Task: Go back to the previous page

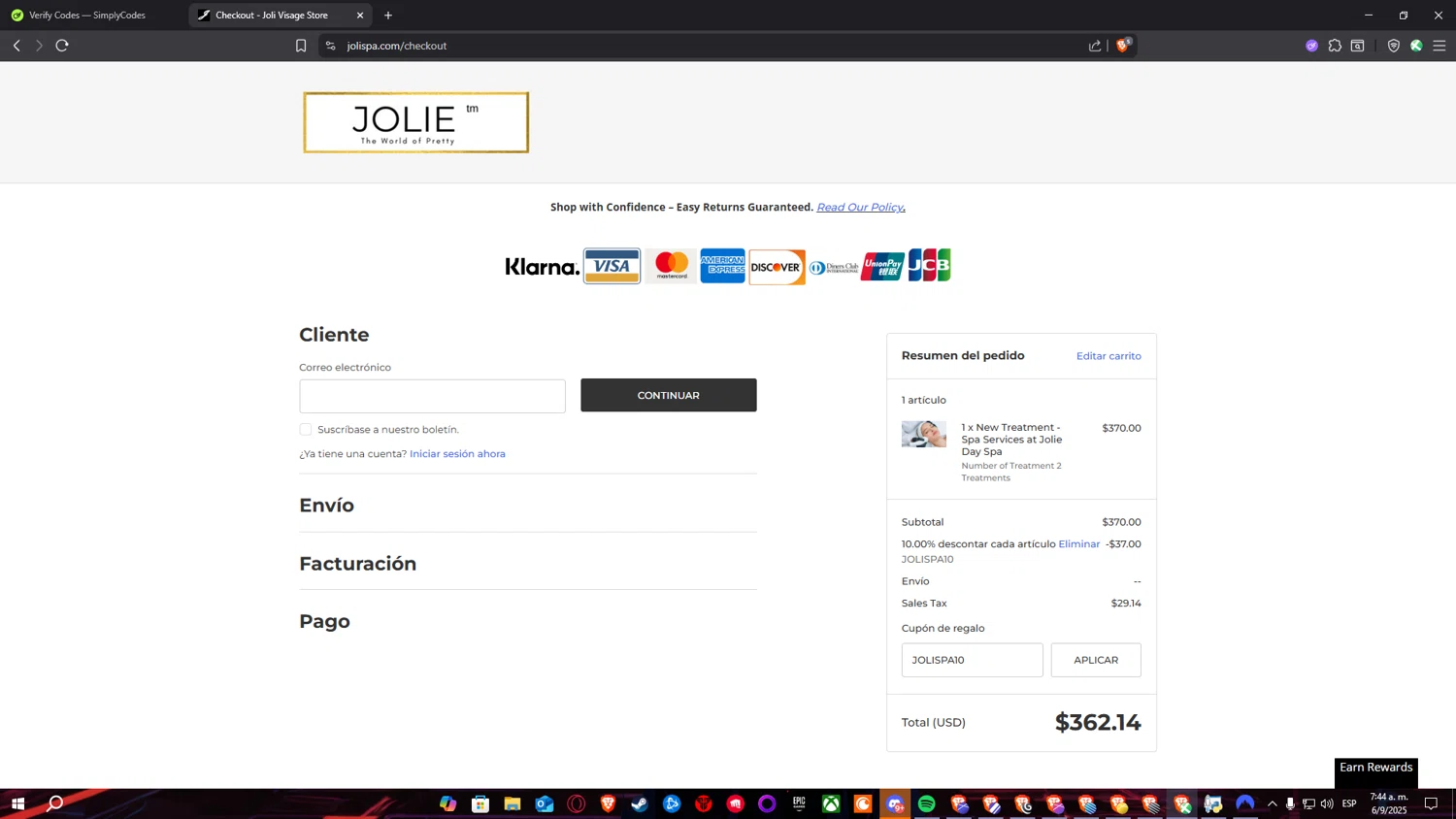Action: [x=17, y=46]
